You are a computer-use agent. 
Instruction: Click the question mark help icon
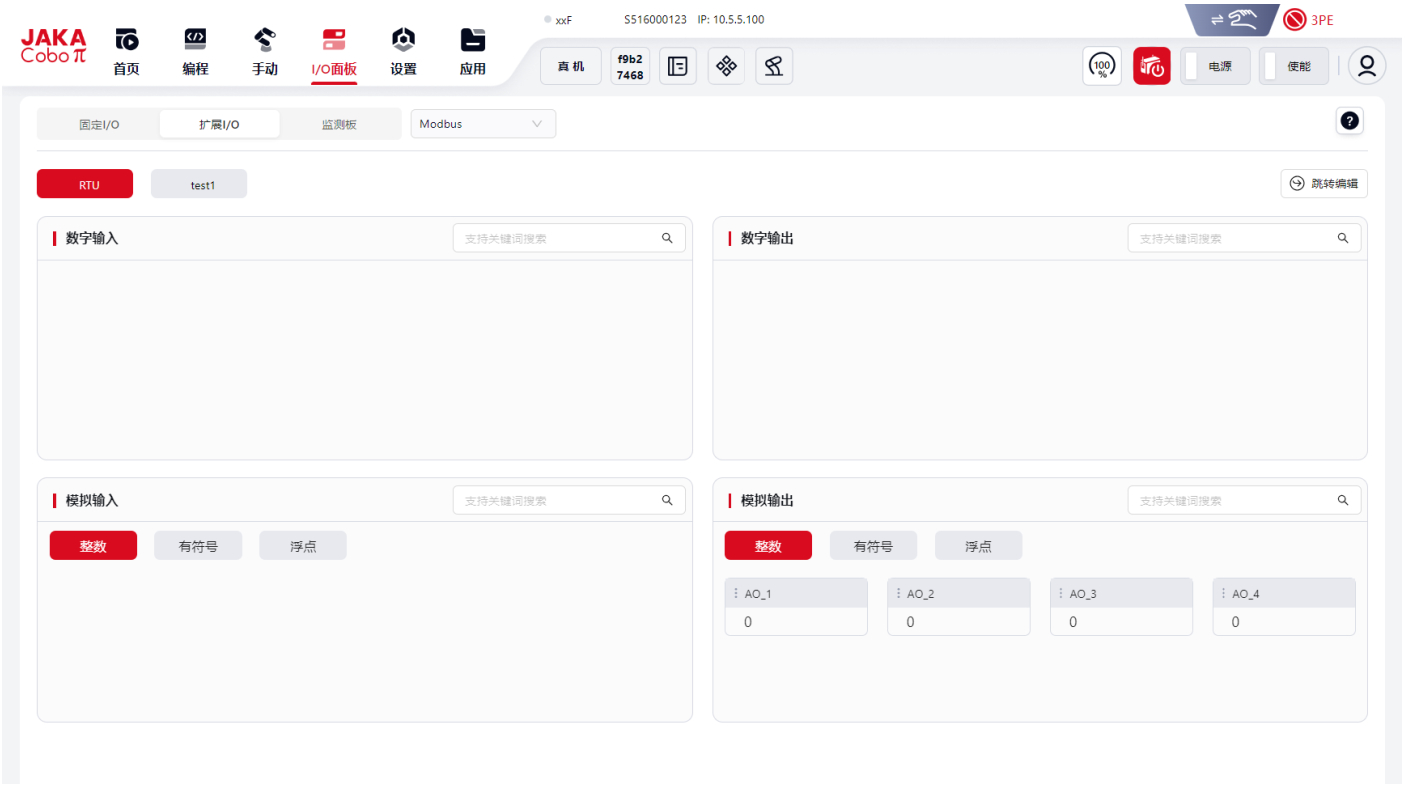[x=1349, y=122]
